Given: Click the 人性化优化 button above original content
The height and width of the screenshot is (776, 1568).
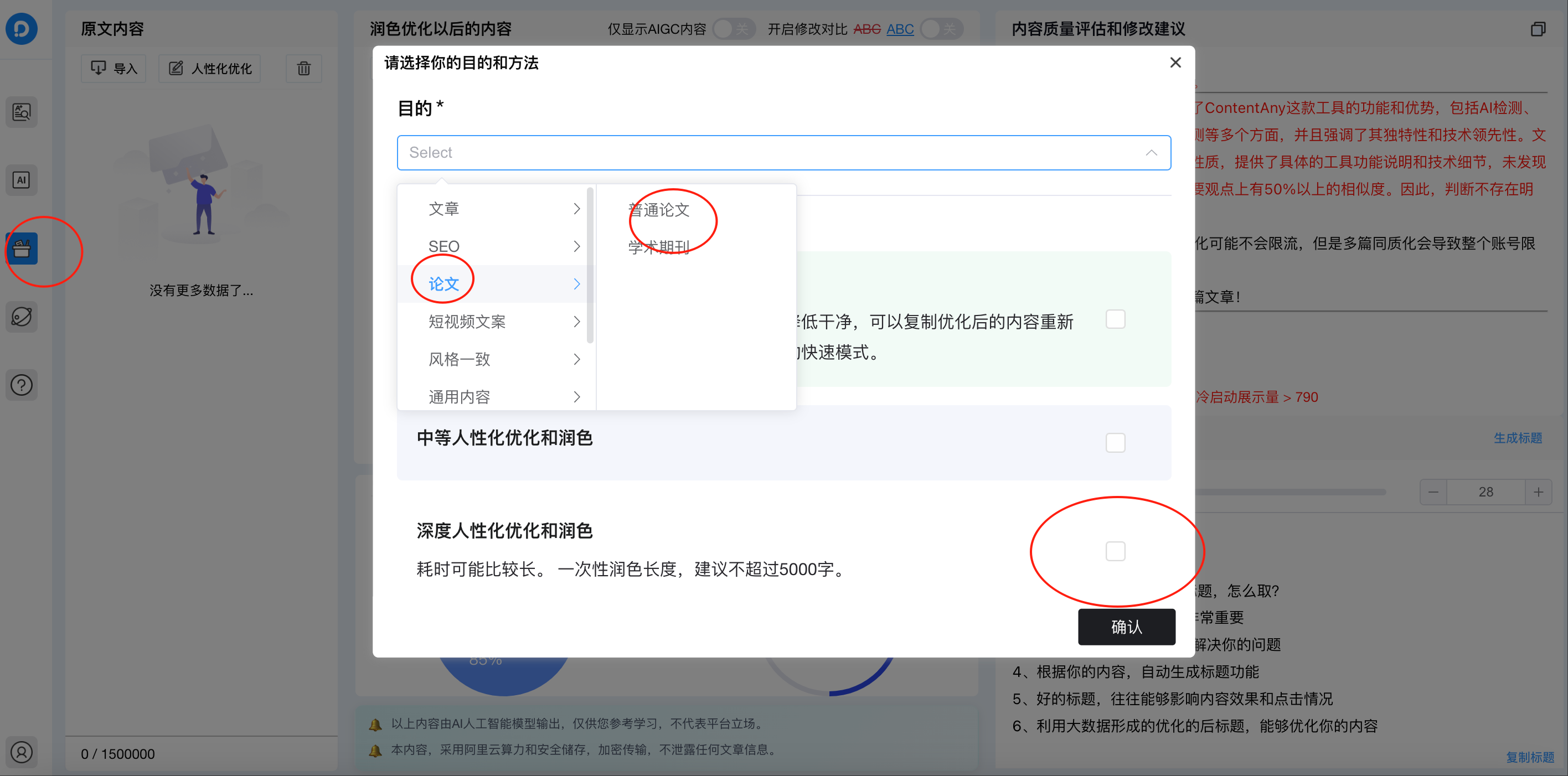Looking at the screenshot, I should [x=209, y=69].
